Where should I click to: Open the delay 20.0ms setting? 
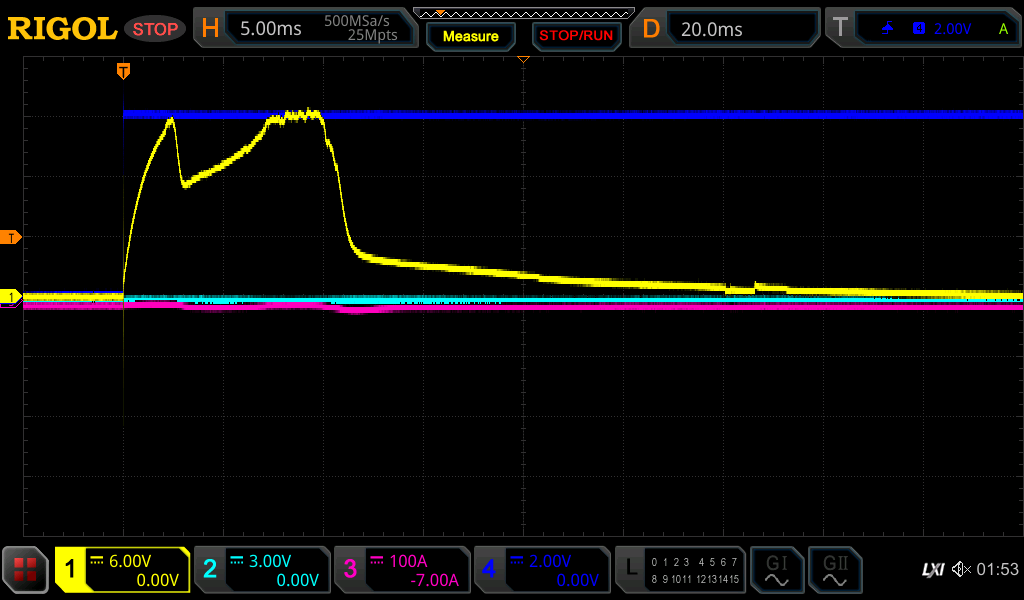[728, 29]
